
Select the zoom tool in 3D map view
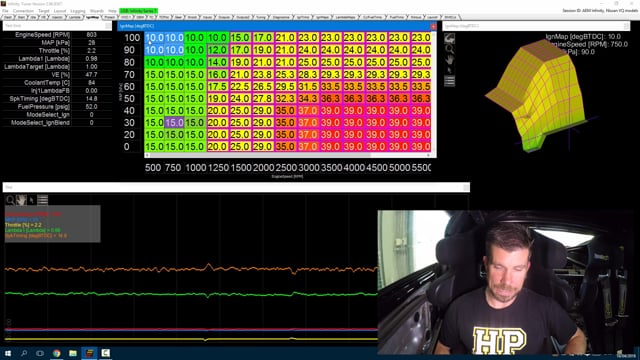pyautogui.click(x=449, y=49)
